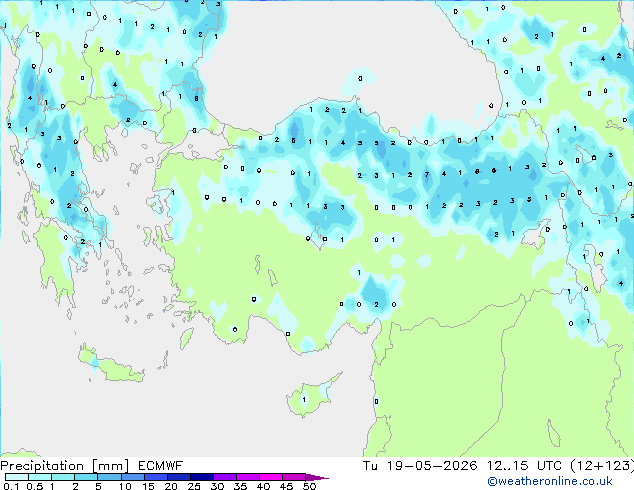Click the 35–40 mm legend color swatch
Screen dimensions: 634x490
pyautogui.click(x=247, y=477)
